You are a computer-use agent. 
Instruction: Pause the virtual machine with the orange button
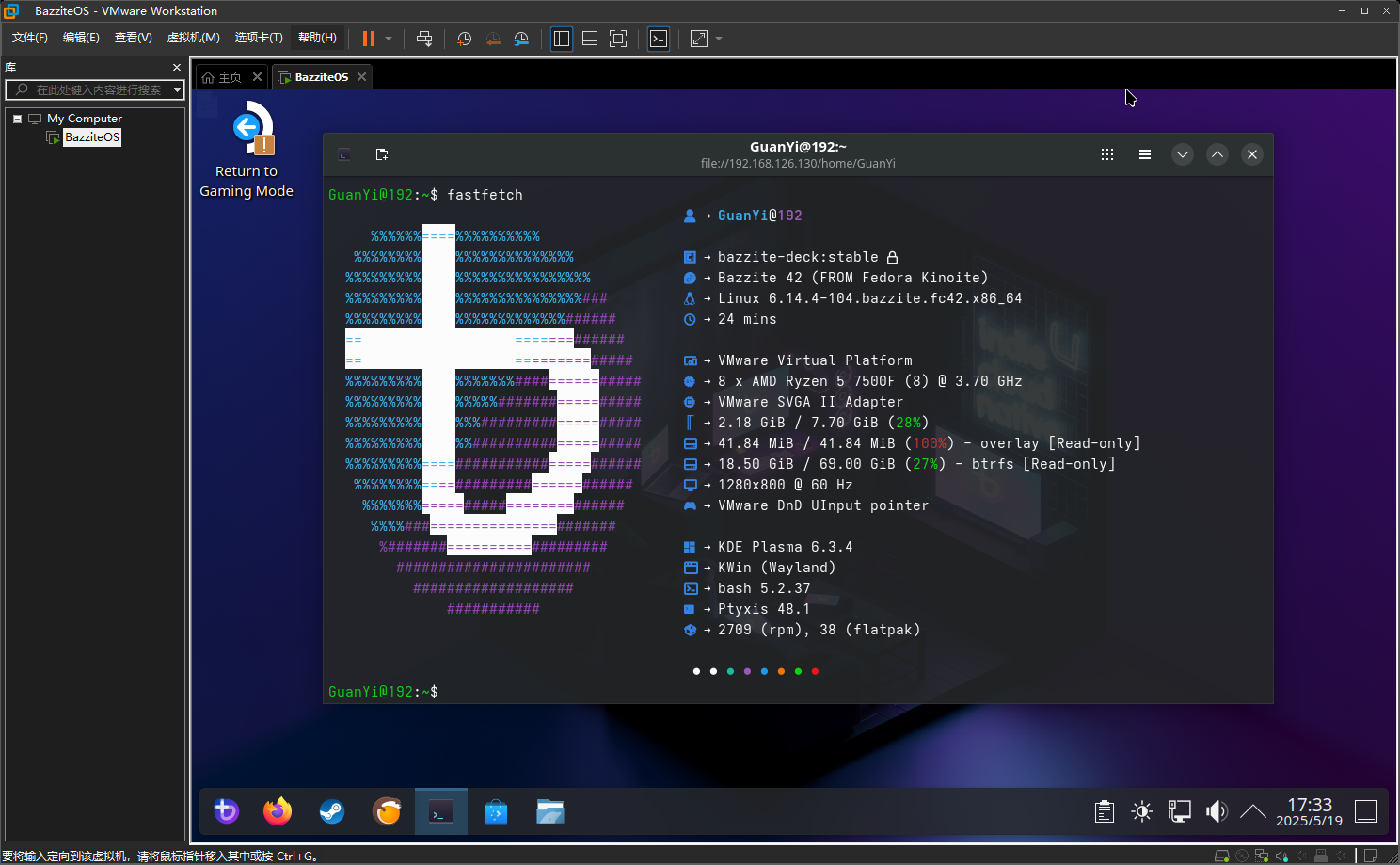pos(368,39)
